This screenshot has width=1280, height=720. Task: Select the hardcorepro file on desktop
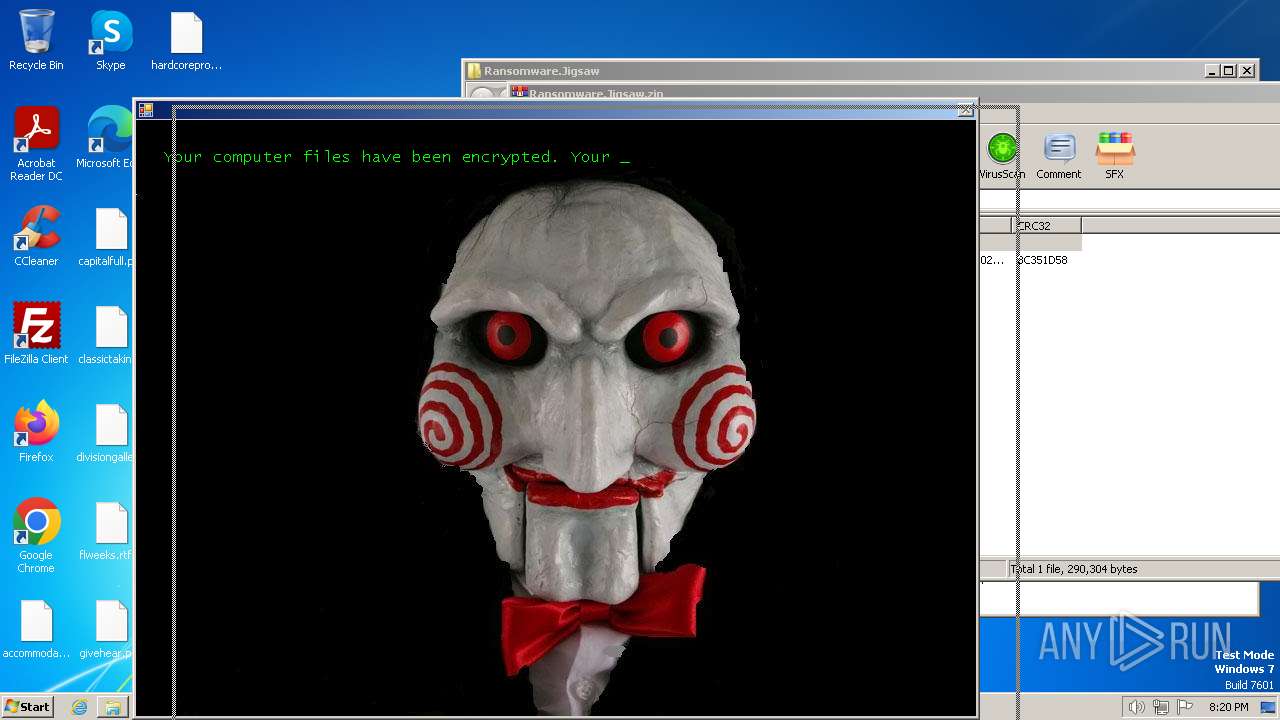pyautogui.click(x=186, y=40)
